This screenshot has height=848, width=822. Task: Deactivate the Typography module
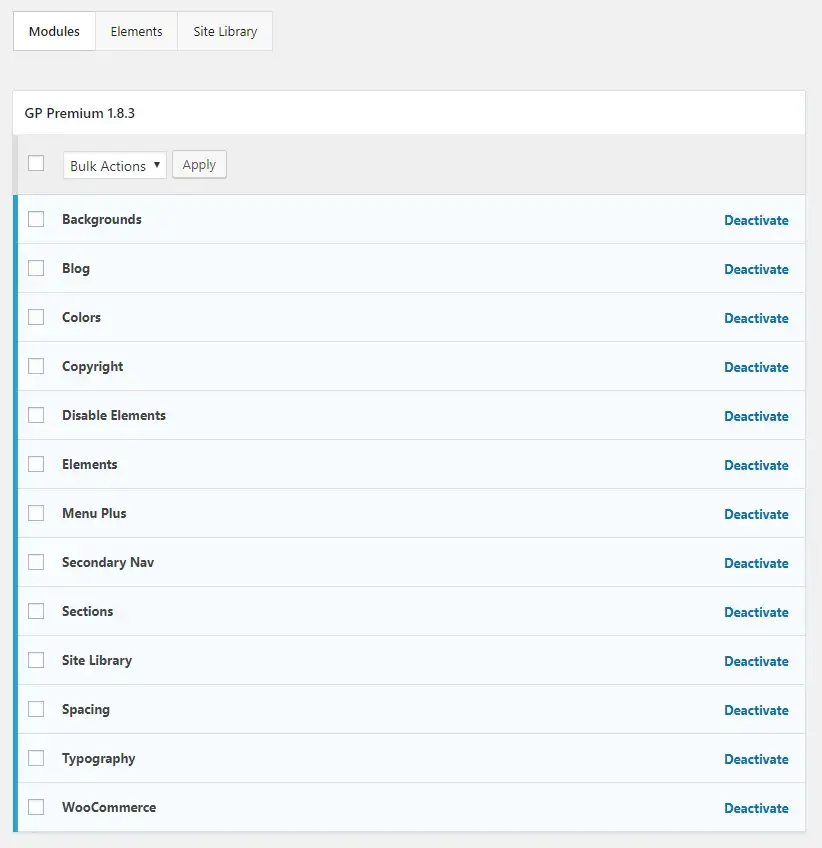click(756, 759)
